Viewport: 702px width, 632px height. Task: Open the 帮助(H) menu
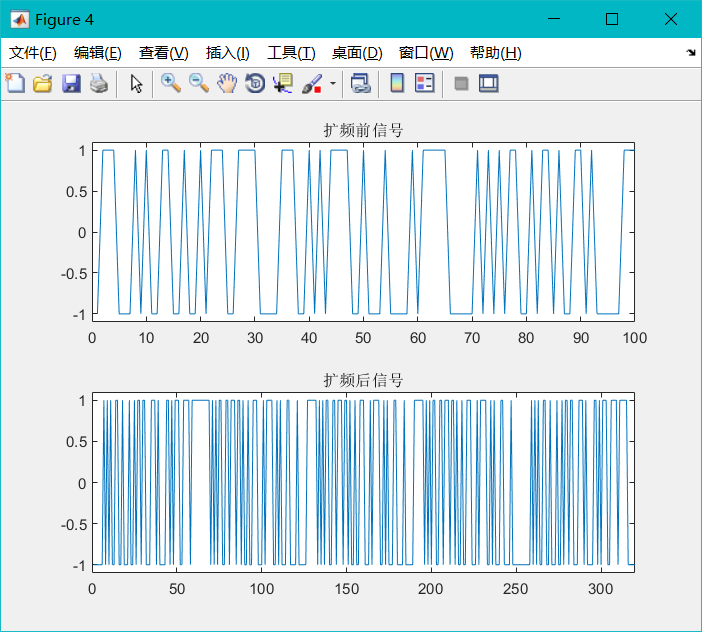click(496, 53)
